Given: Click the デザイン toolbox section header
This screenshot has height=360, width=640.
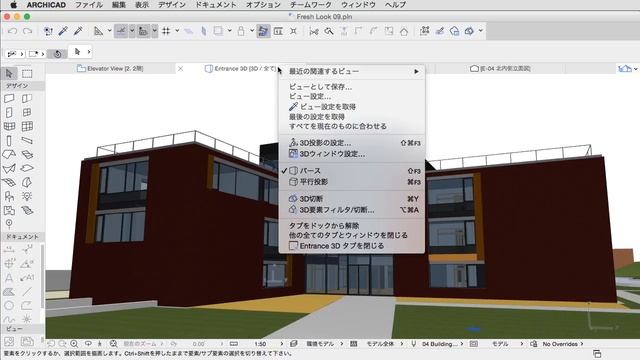Looking at the screenshot, I should [23, 86].
